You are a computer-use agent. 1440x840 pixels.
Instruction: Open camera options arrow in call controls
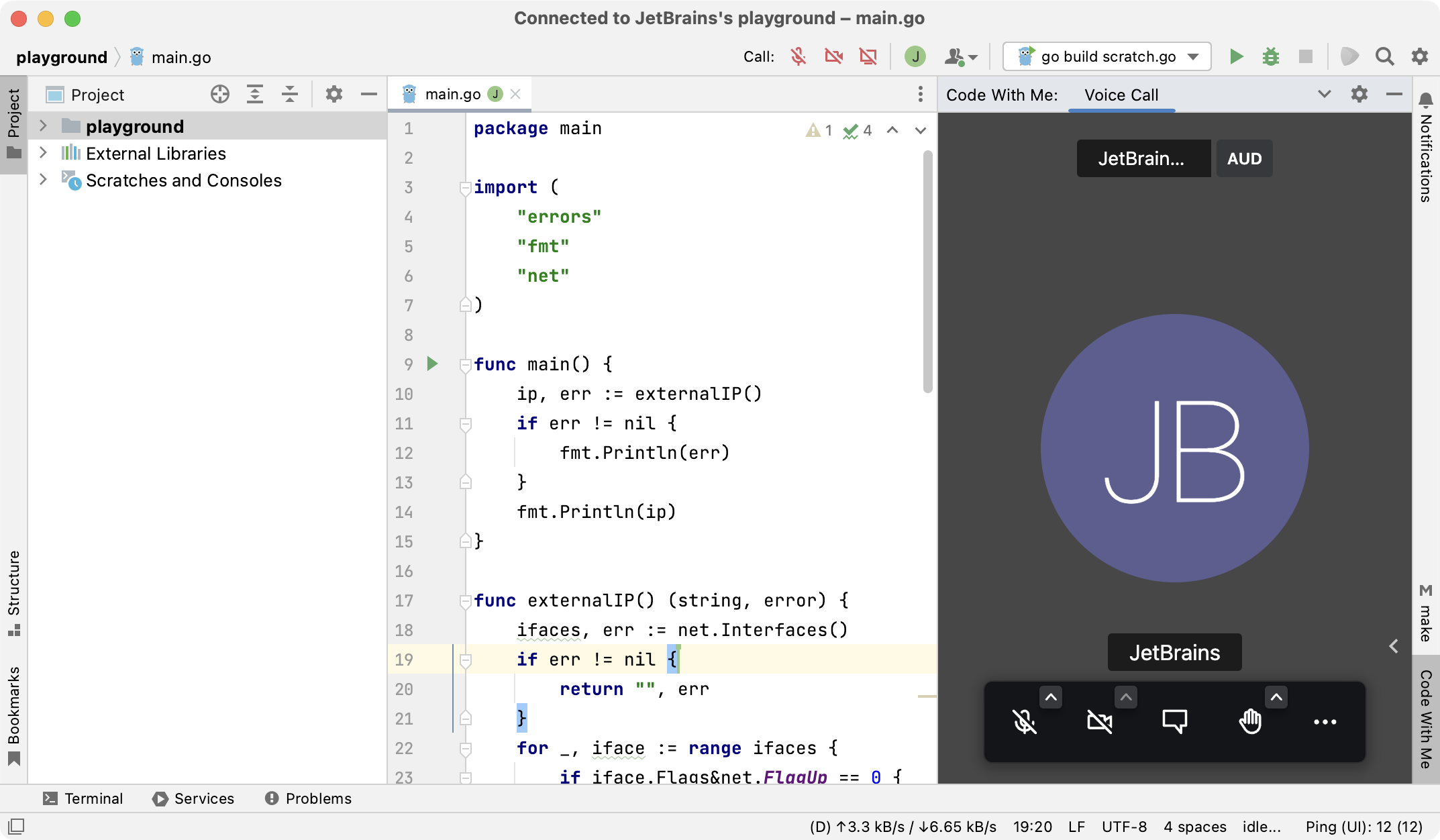[1126, 698]
